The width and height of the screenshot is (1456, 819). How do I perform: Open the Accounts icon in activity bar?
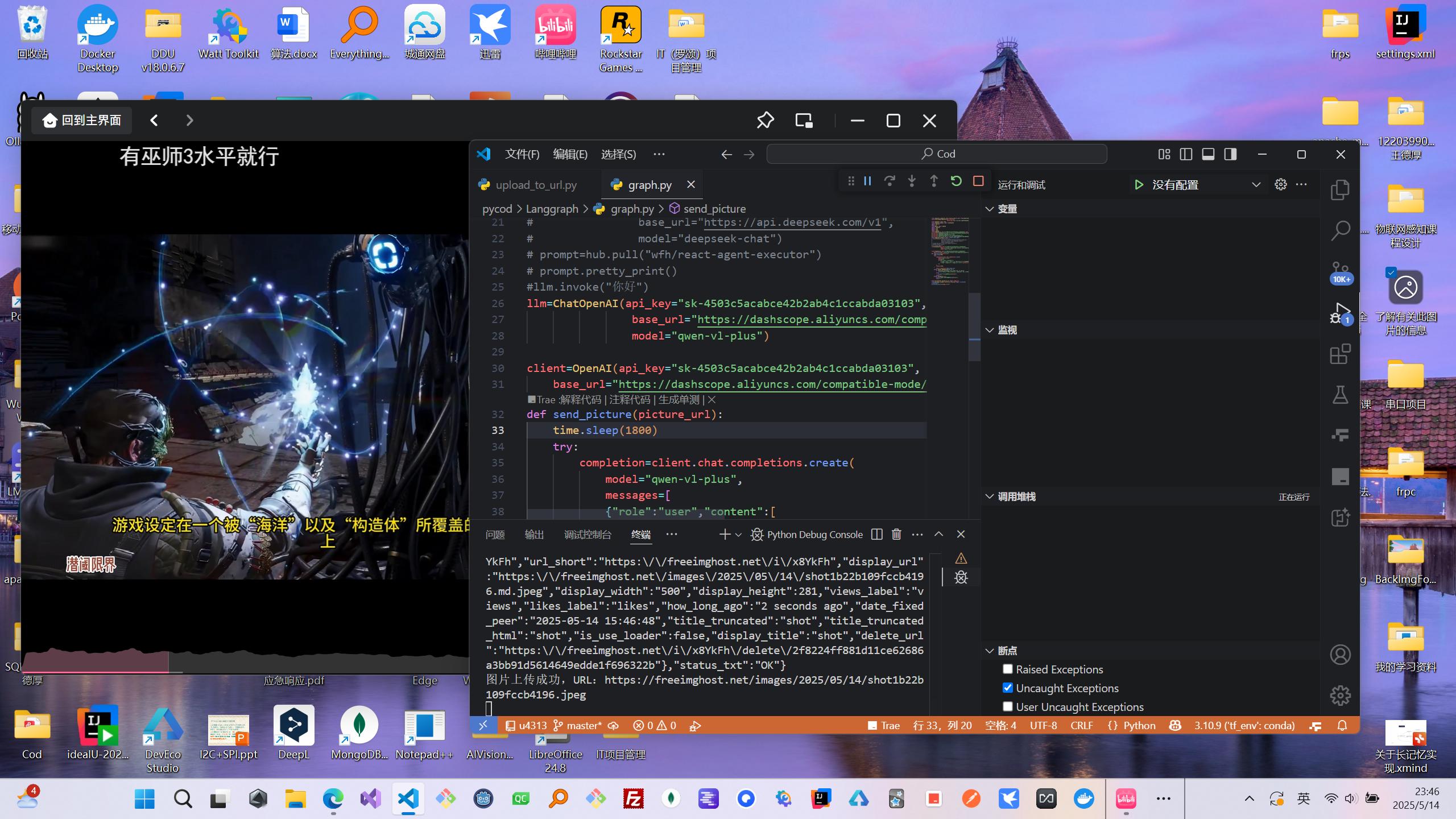tap(1340, 655)
